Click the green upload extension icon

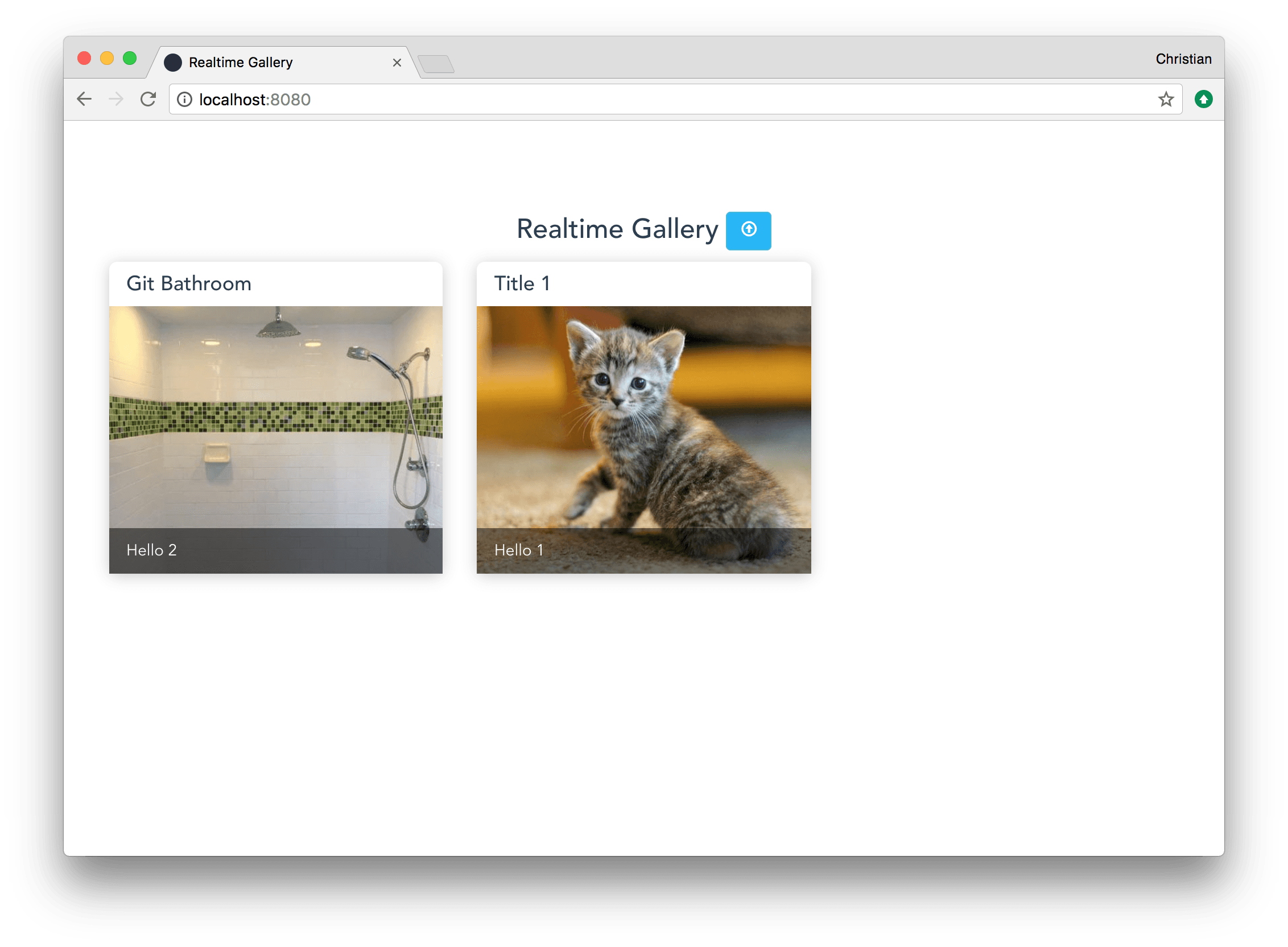click(1204, 98)
